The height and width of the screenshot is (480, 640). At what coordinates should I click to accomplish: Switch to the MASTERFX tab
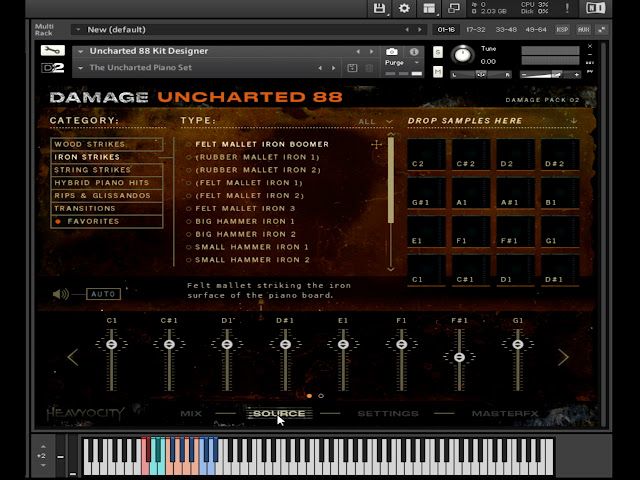coord(505,413)
